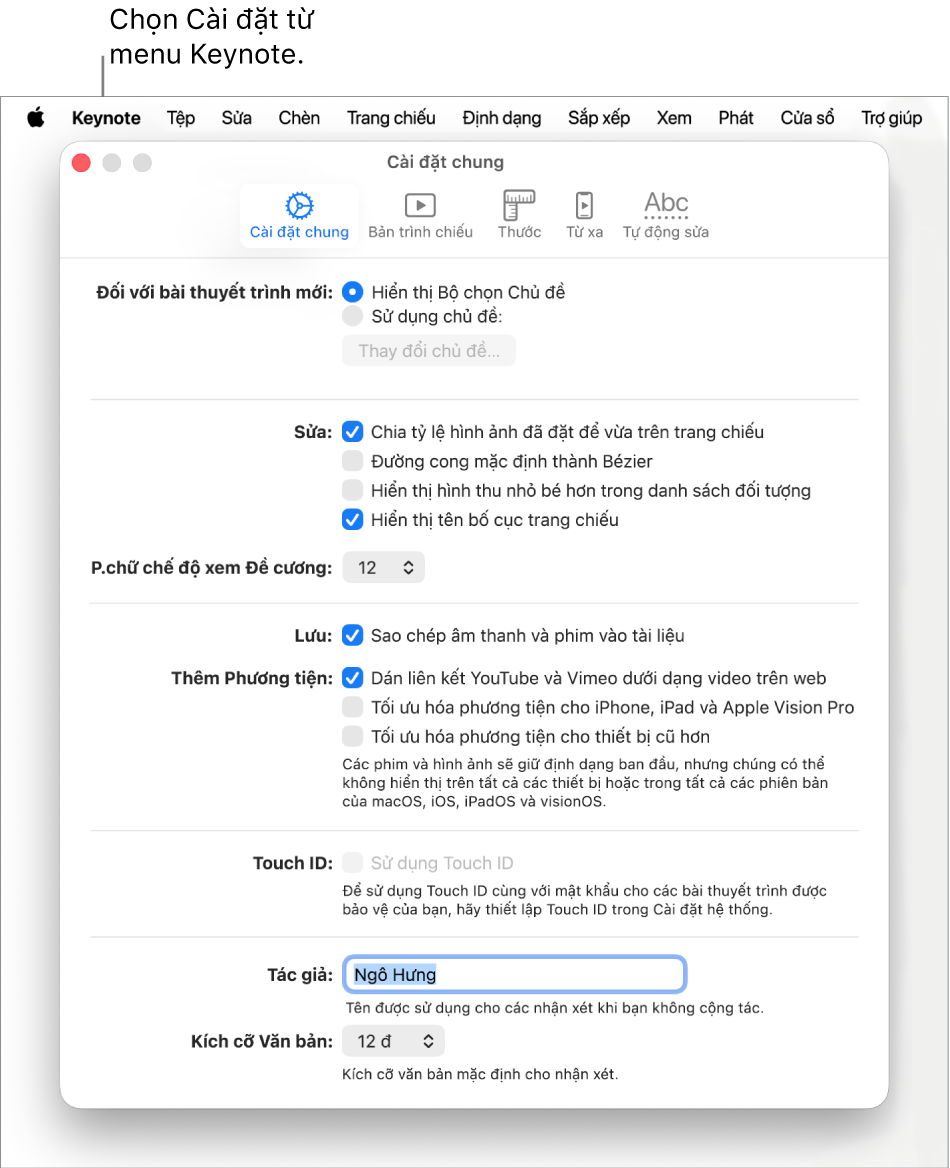Open the Apple menu logo
The height and width of the screenshot is (1168, 950).
tap(35, 118)
